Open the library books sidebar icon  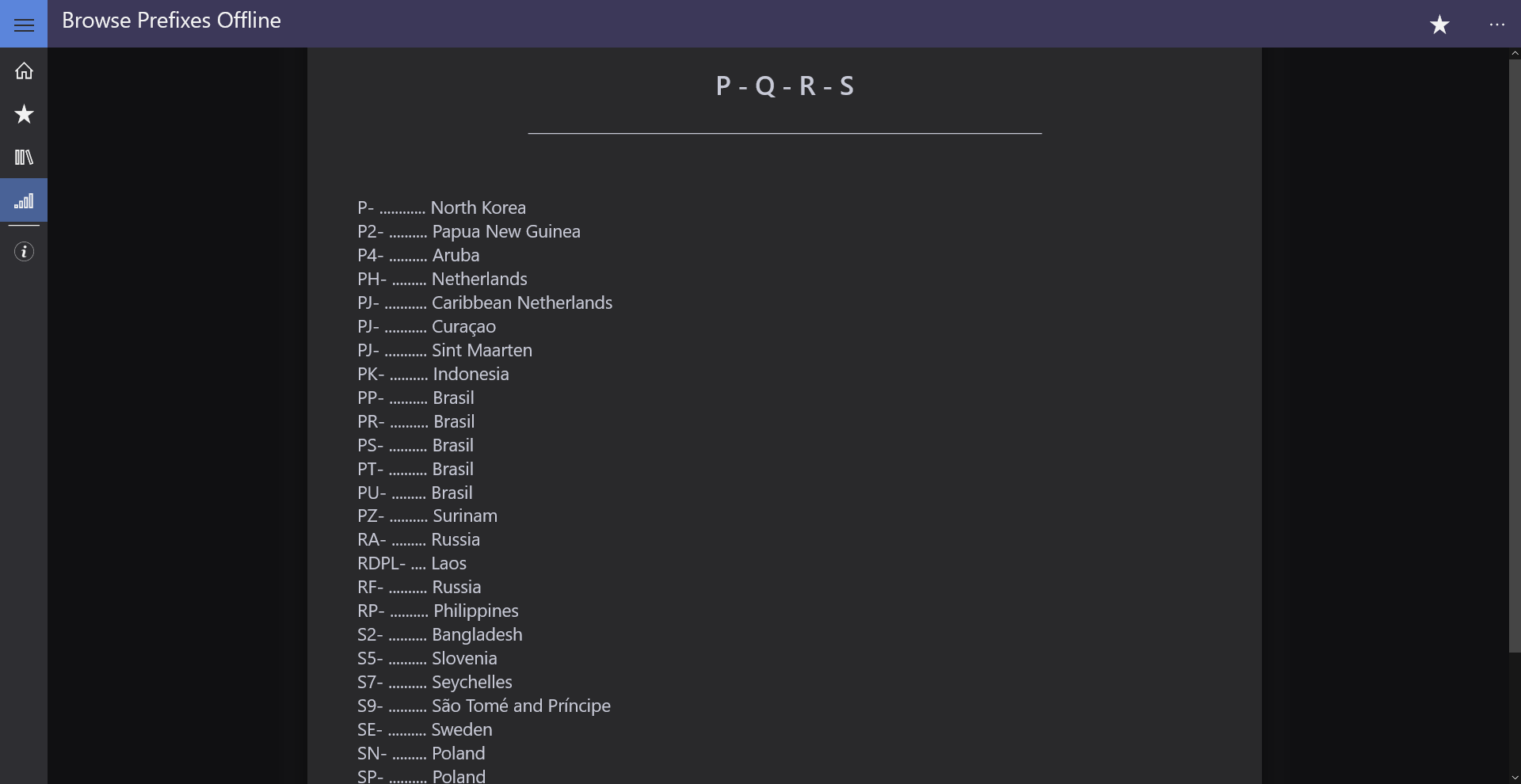coord(24,157)
